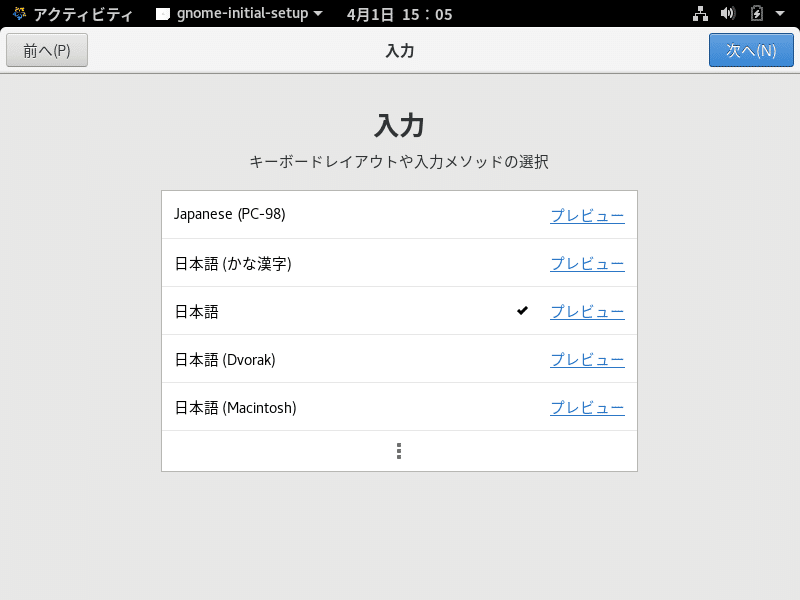800x600 pixels.
Task: Preview the 日本語 (Dvorak) layout
Action: [x=587, y=359]
